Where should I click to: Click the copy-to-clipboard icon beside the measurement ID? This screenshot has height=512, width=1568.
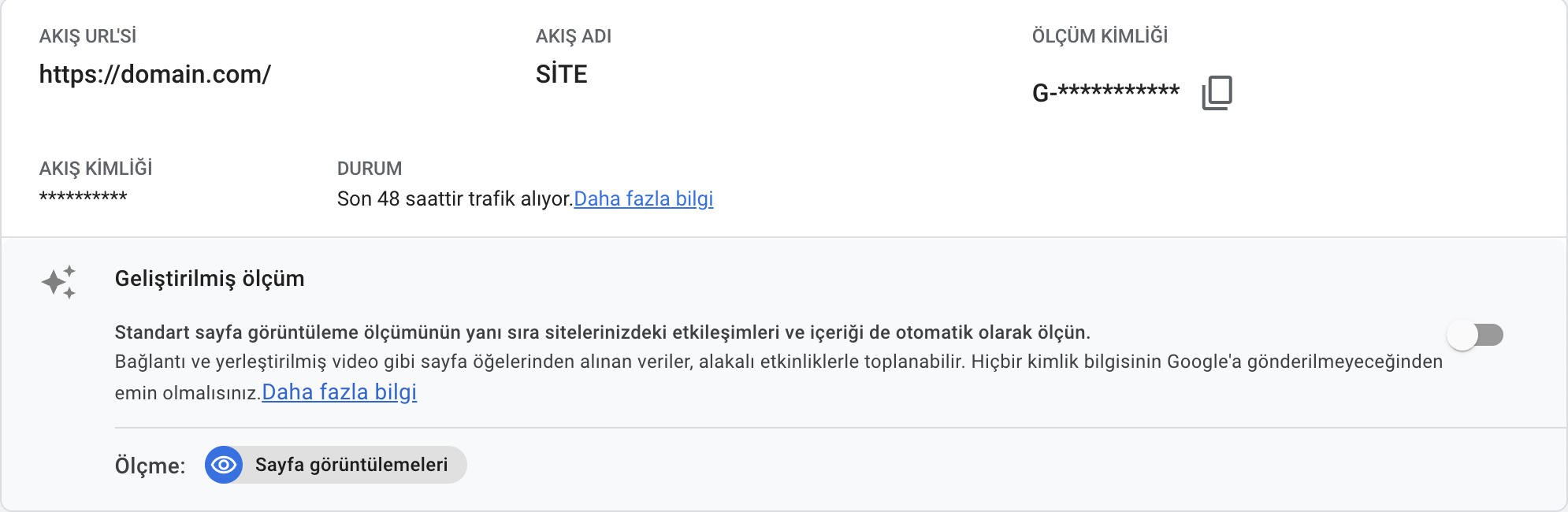pos(1218,92)
